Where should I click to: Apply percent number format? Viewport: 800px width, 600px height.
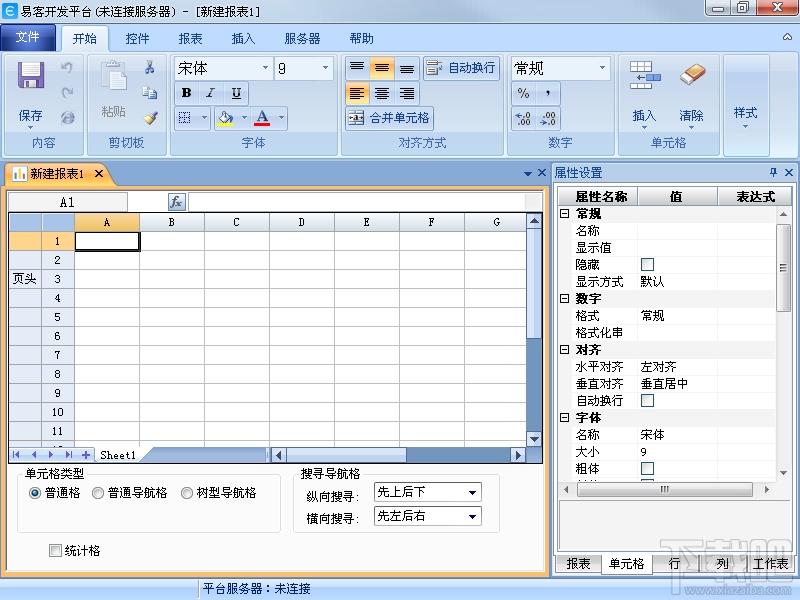[523, 93]
